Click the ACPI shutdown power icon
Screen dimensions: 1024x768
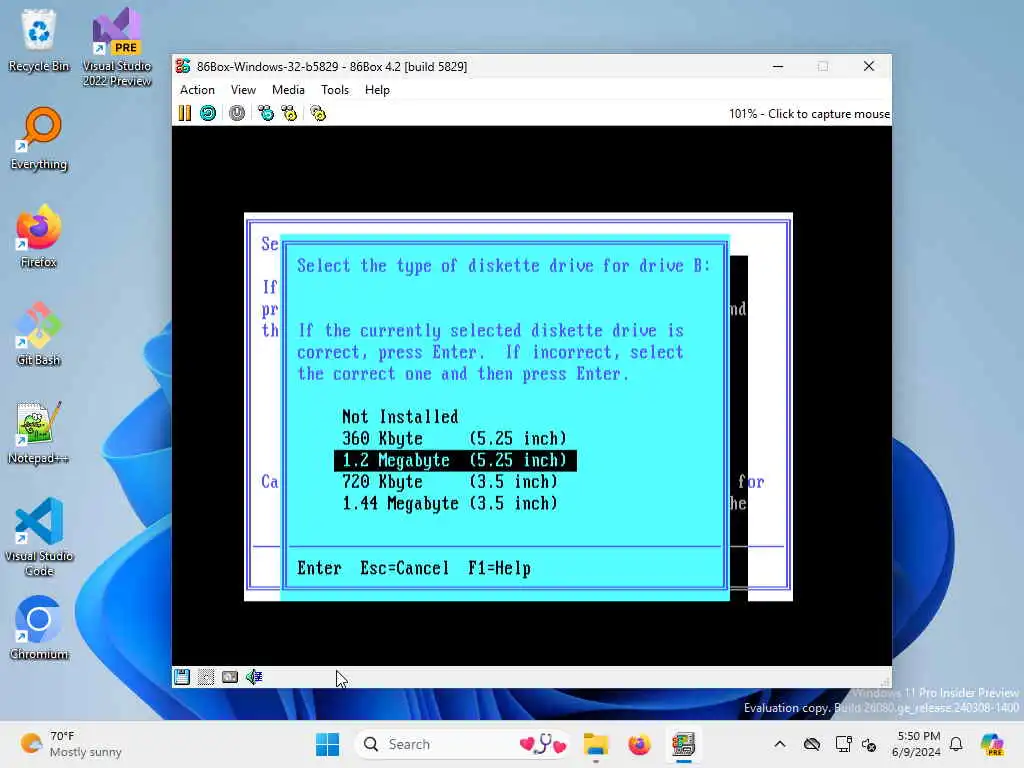[x=237, y=114]
